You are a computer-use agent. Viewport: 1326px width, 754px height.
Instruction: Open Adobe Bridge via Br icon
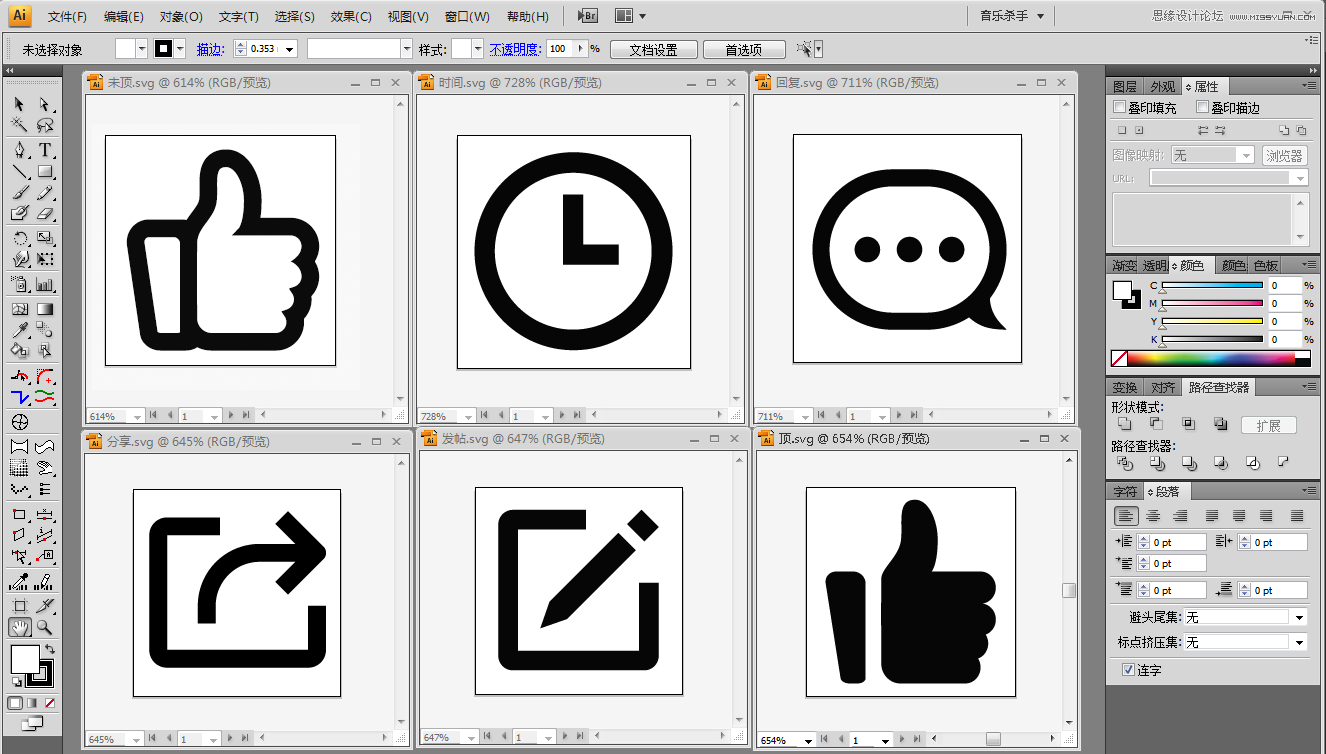coord(588,16)
